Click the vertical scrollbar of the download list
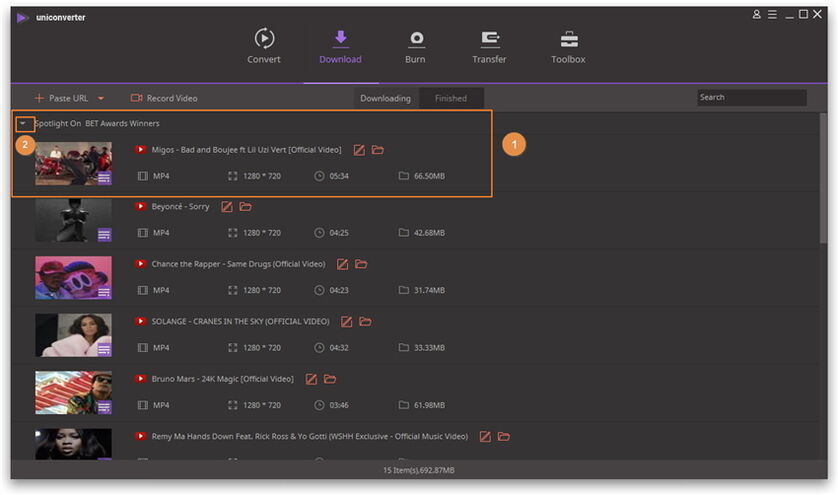The image size is (838, 495). (x=823, y=179)
